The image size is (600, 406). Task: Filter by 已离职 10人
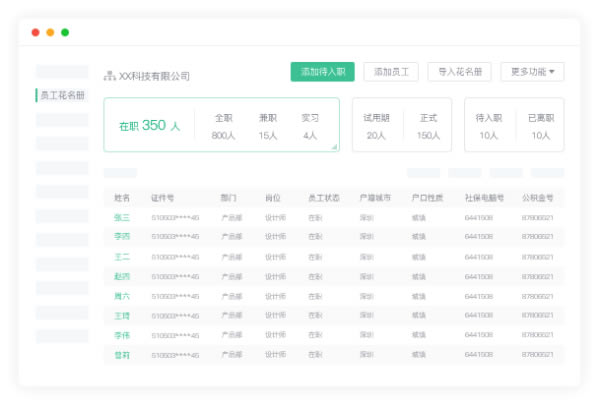tap(541, 127)
